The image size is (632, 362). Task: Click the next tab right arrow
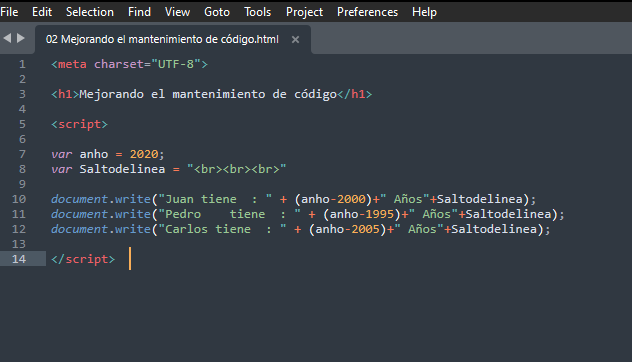pos(21,38)
